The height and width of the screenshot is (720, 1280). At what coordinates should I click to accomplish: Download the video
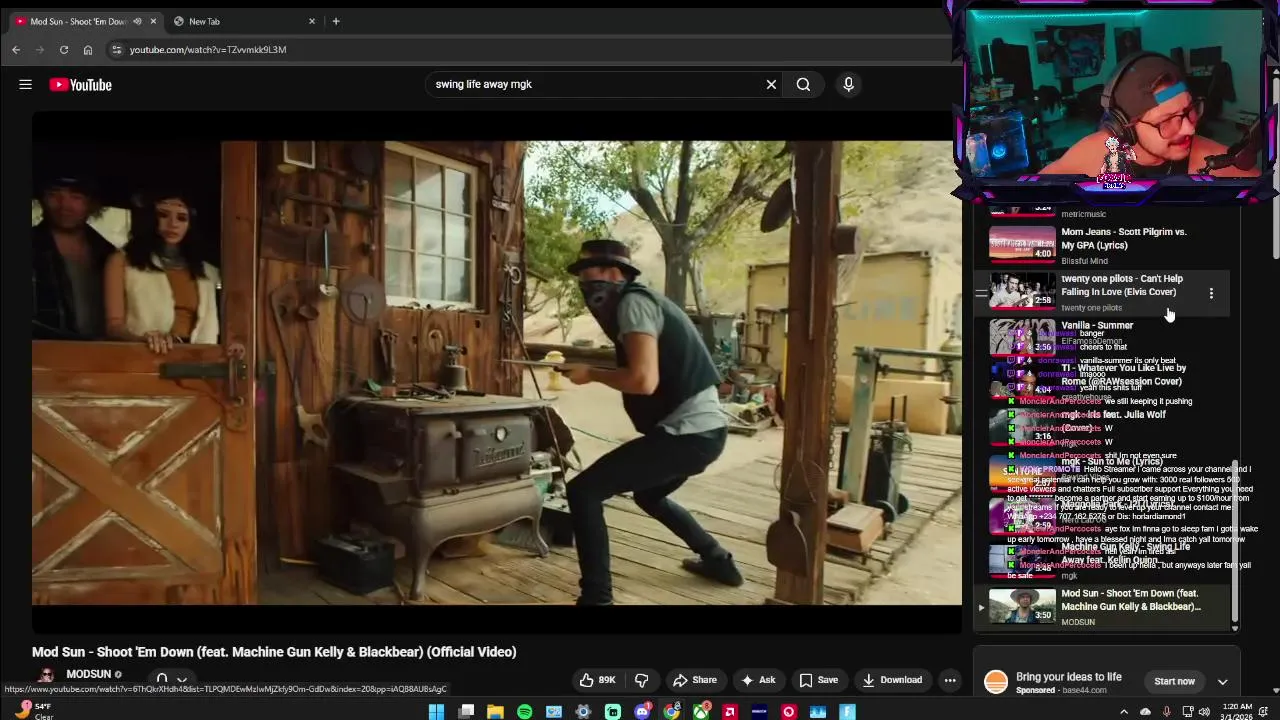click(892, 680)
